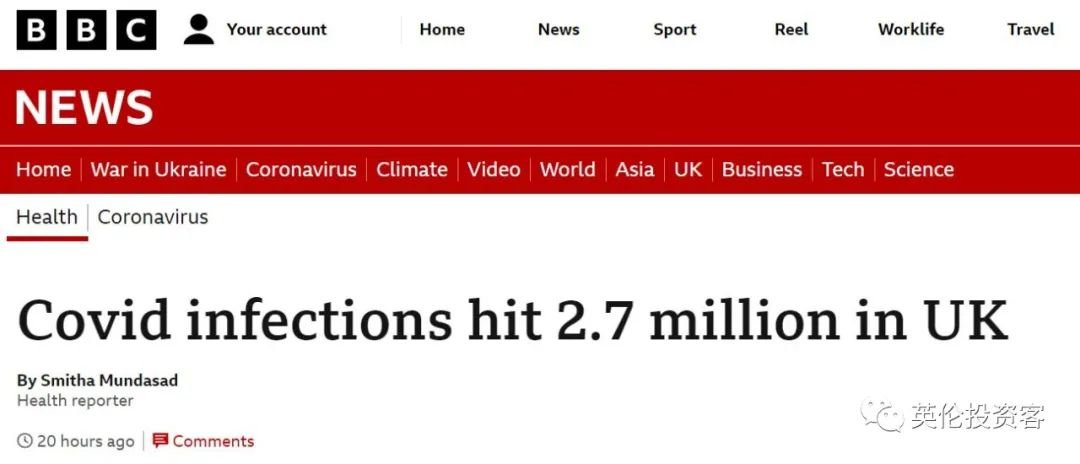This screenshot has height=464, width=1080.
Task: Select Science news category
Action: (x=918, y=170)
